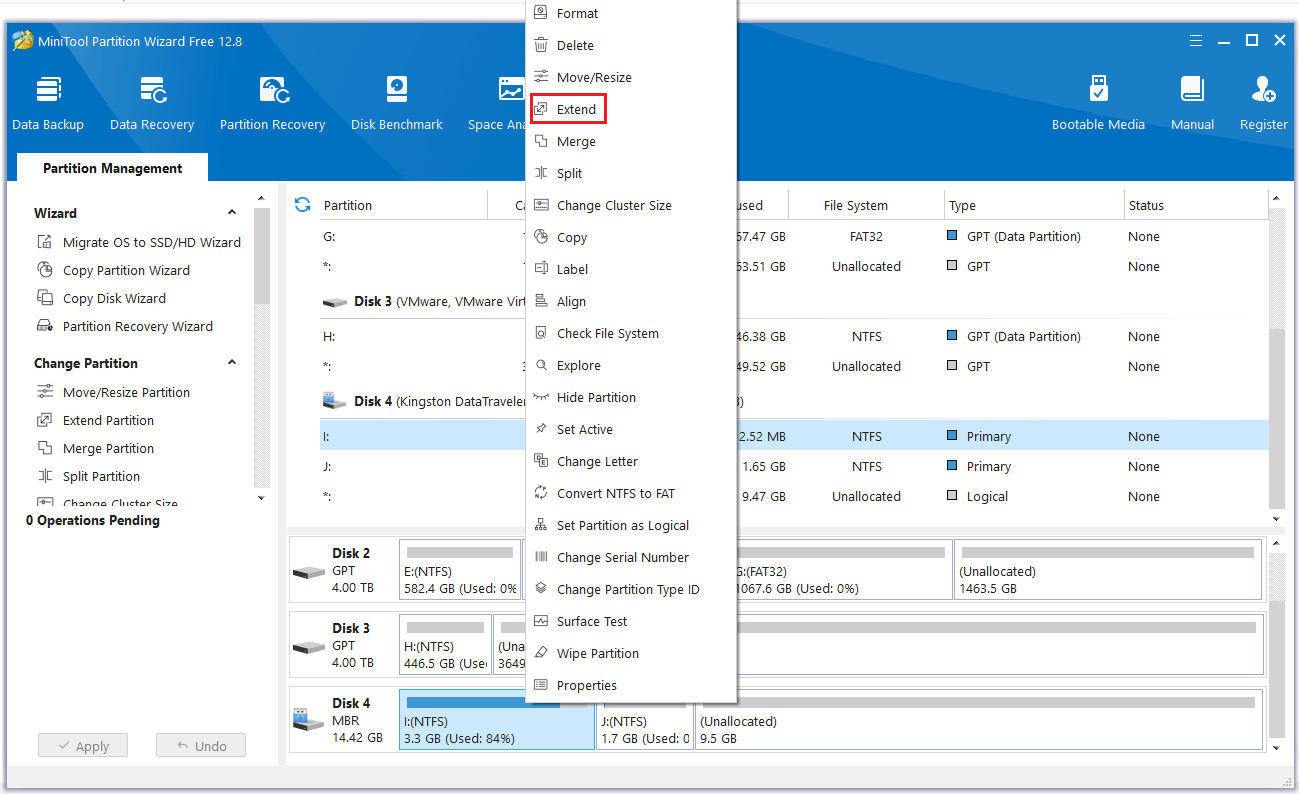Select Check File System menu entry

[x=632, y=333]
